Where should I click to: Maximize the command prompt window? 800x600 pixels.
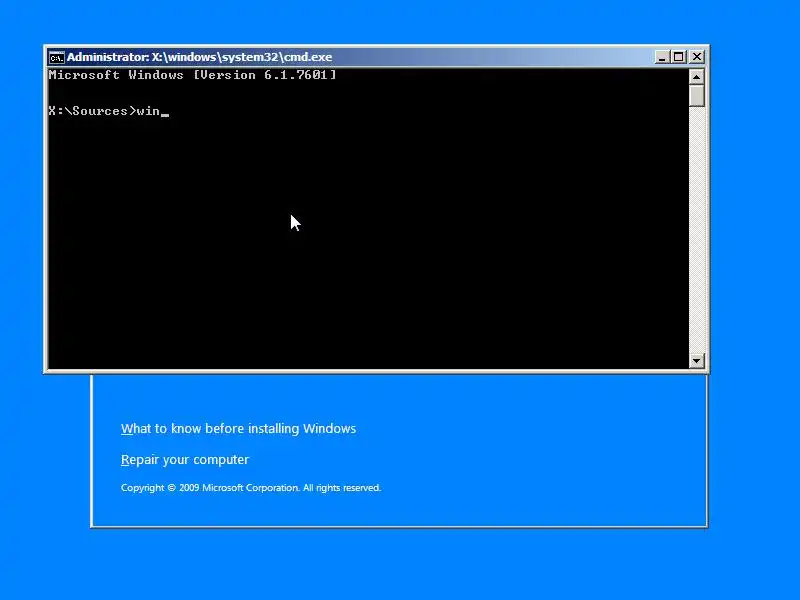coord(679,57)
